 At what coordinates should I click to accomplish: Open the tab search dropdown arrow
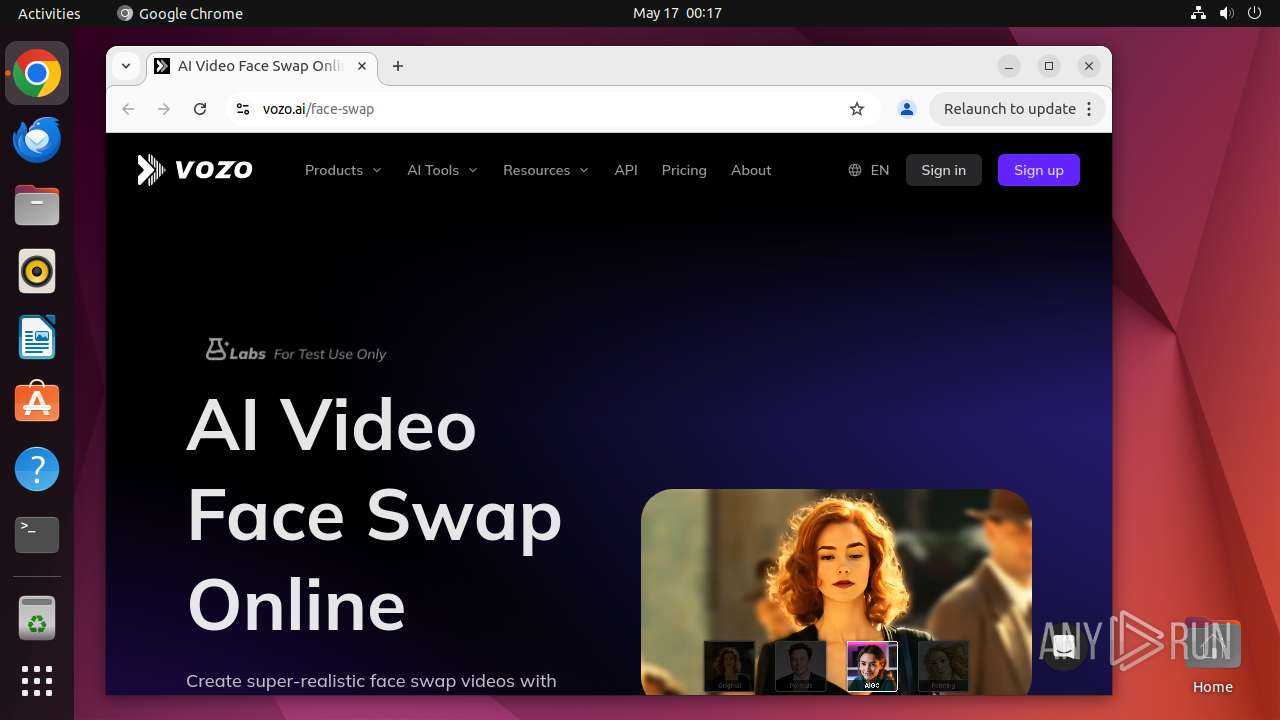point(126,66)
